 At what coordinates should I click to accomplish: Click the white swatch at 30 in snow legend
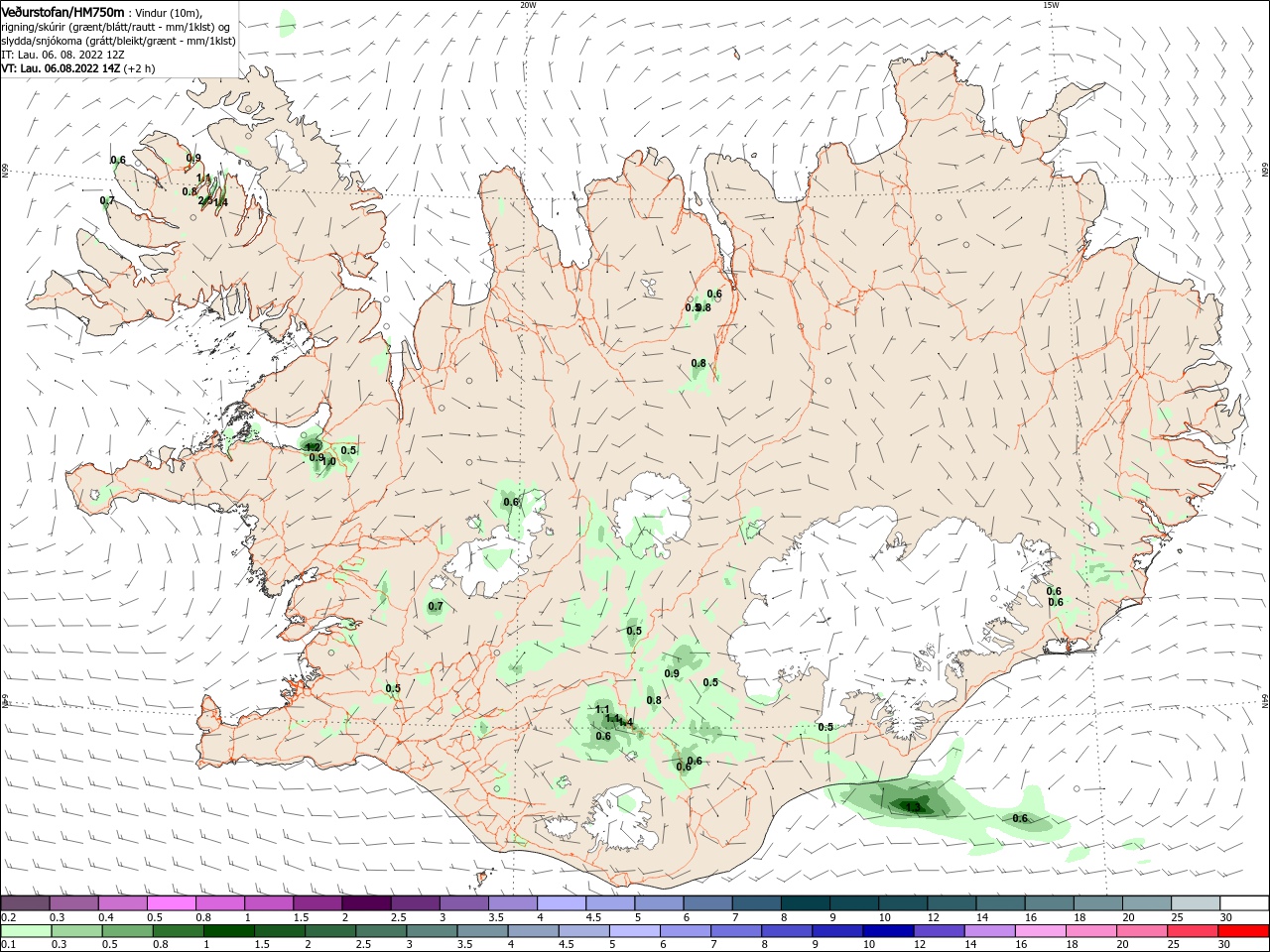pos(1244,903)
